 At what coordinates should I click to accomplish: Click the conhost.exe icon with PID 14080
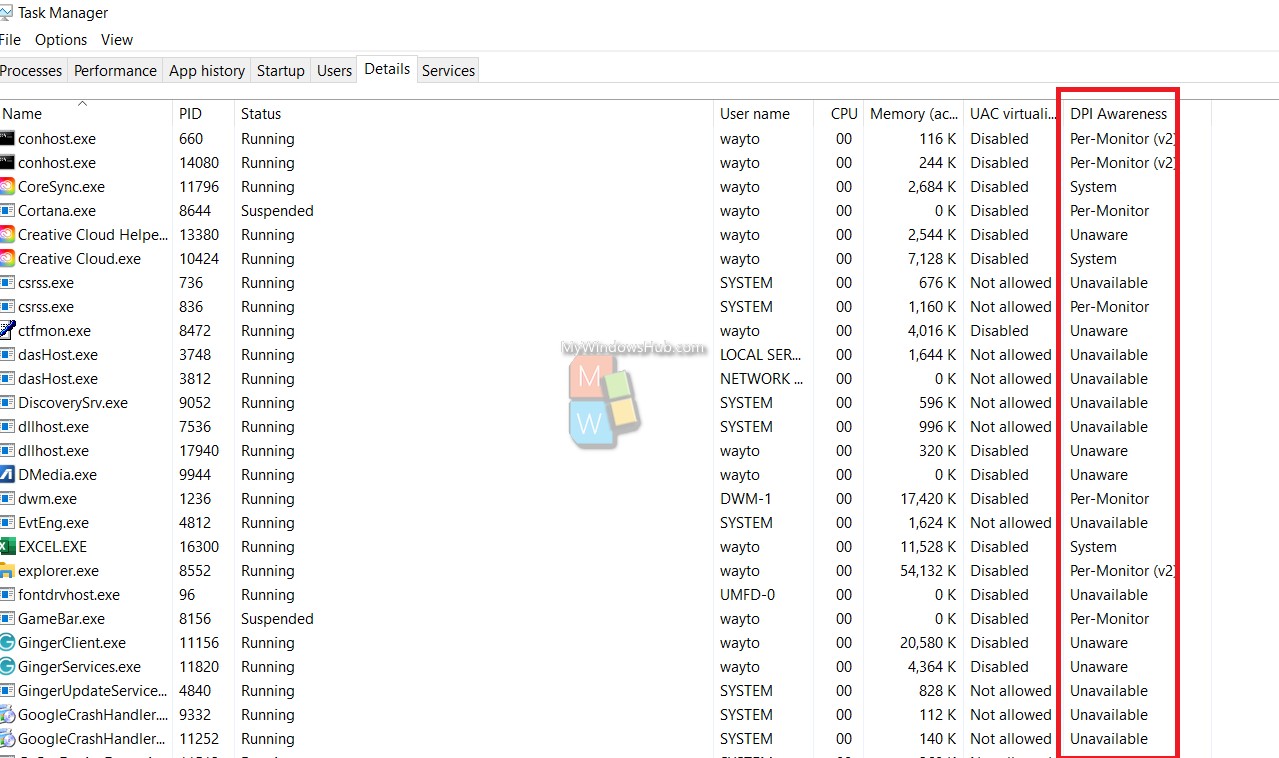tap(8, 163)
